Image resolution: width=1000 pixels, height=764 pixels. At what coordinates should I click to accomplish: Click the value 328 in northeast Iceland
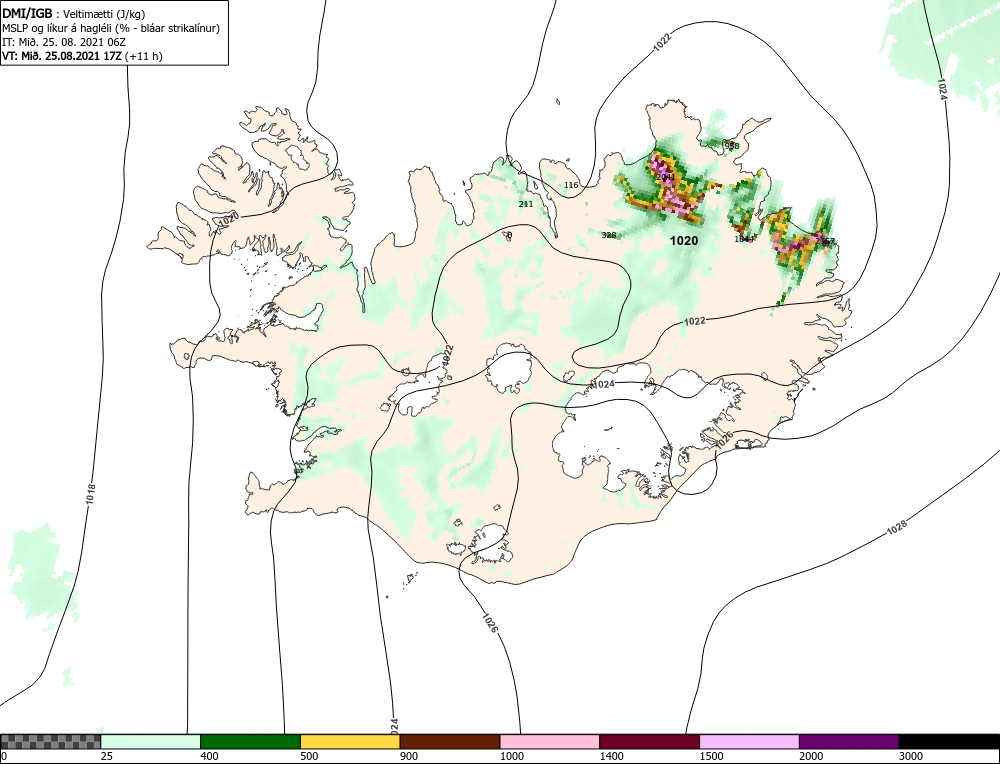[x=609, y=235]
